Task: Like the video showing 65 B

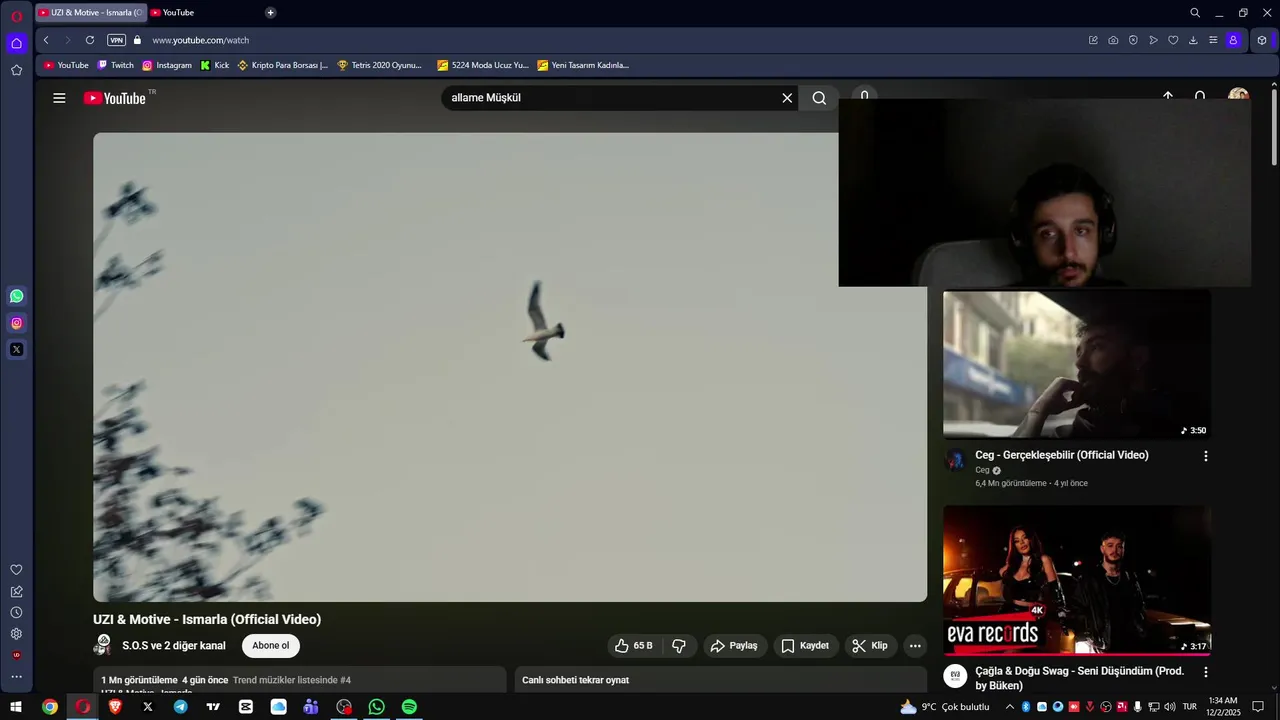Action: point(634,646)
